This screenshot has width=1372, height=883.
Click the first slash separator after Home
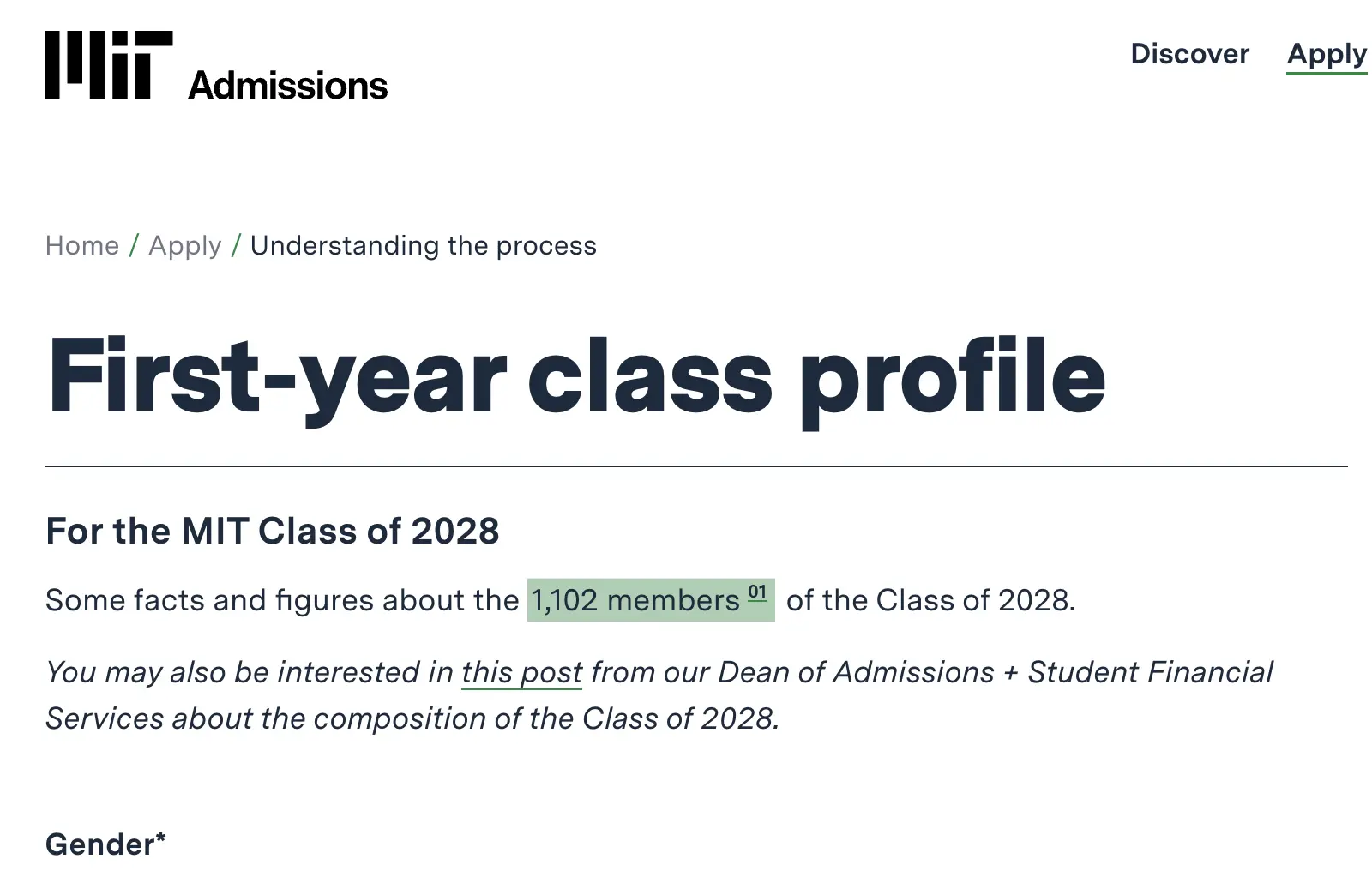pos(134,246)
